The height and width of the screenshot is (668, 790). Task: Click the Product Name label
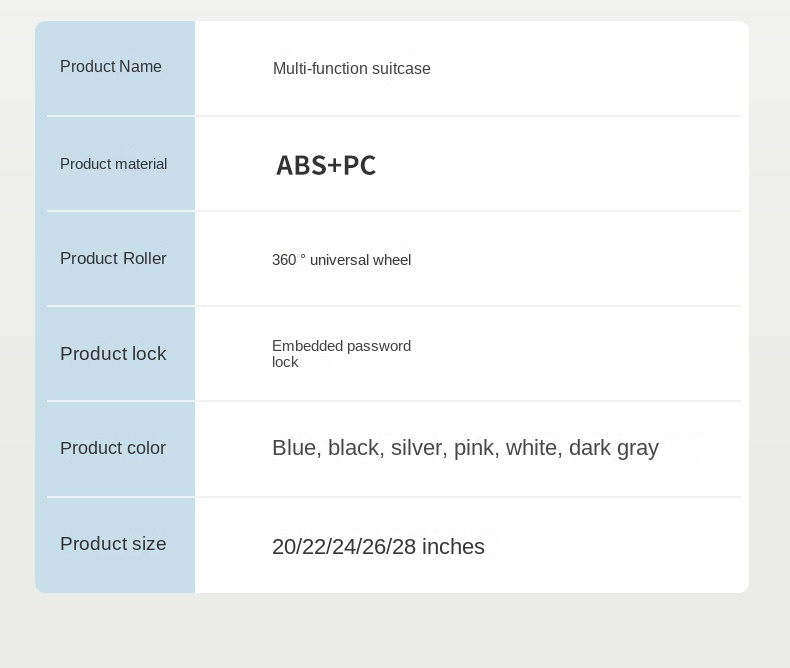click(111, 67)
